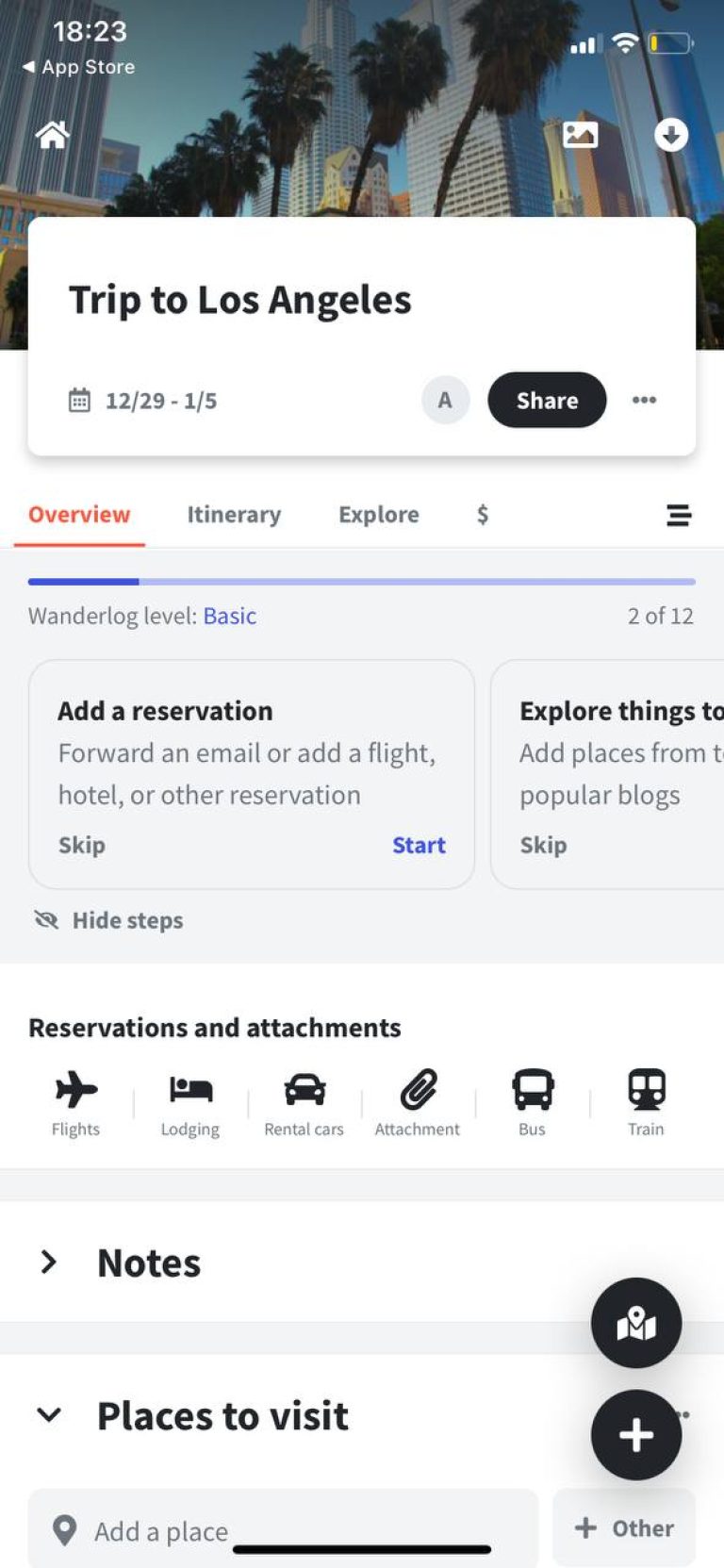The image size is (724, 1568).
Task: Switch to the Itinerary tab
Action: [x=234, y=515]
